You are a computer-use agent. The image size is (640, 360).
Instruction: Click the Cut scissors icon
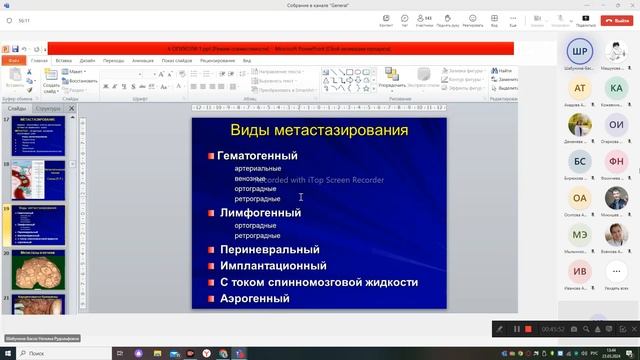coord(29,72)
